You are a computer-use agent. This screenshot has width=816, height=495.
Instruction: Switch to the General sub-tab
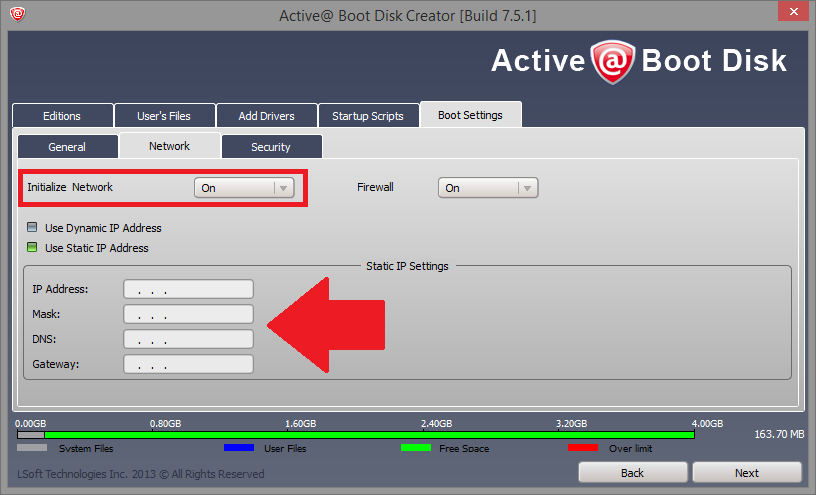pyautogui.click(x=67, y=147)
